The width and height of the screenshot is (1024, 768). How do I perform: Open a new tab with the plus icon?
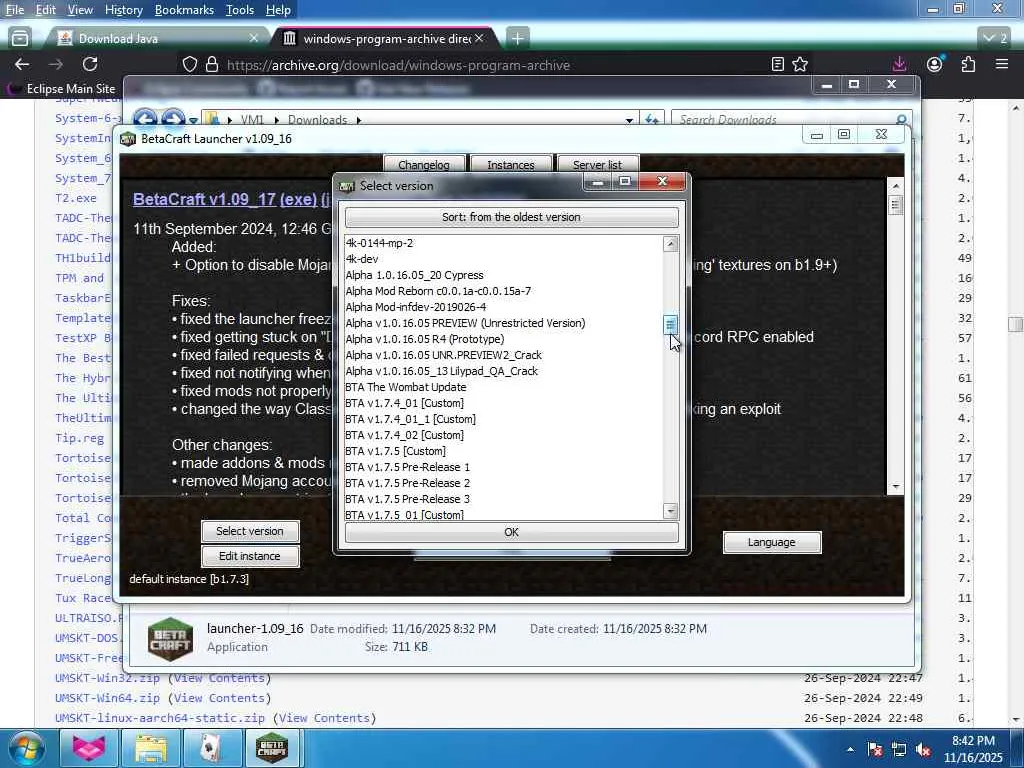click(517, 39)
